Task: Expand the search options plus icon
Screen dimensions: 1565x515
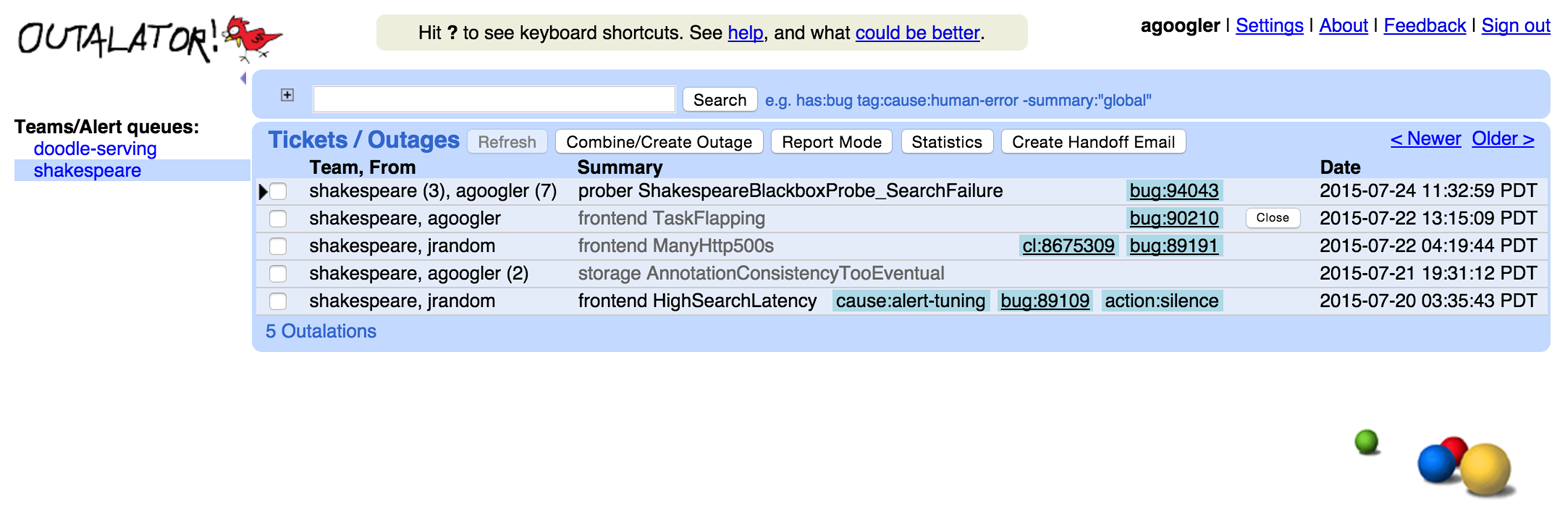Action: [x=288, y=95]
